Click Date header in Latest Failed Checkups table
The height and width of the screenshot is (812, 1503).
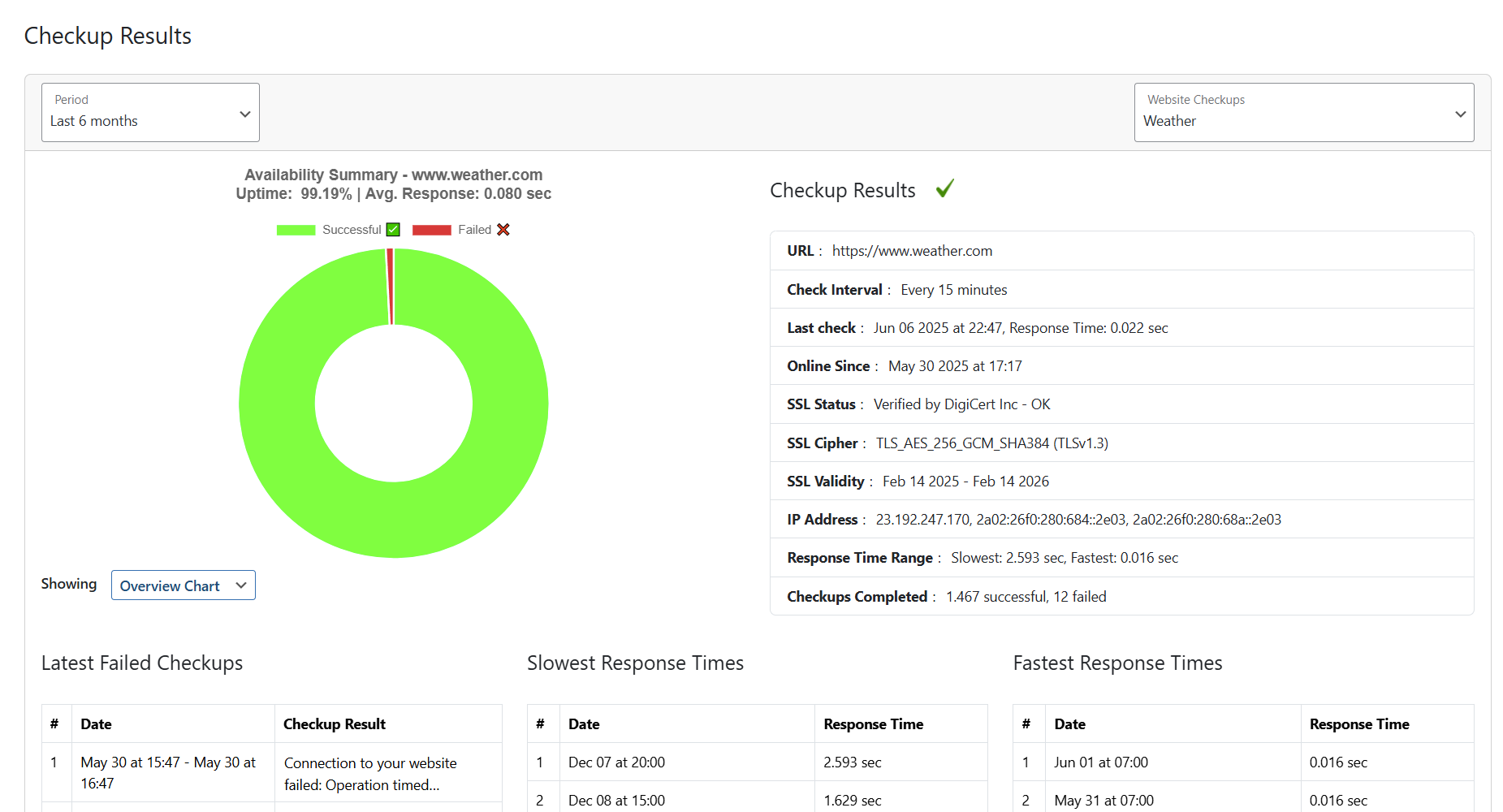(x=96, y=724)
